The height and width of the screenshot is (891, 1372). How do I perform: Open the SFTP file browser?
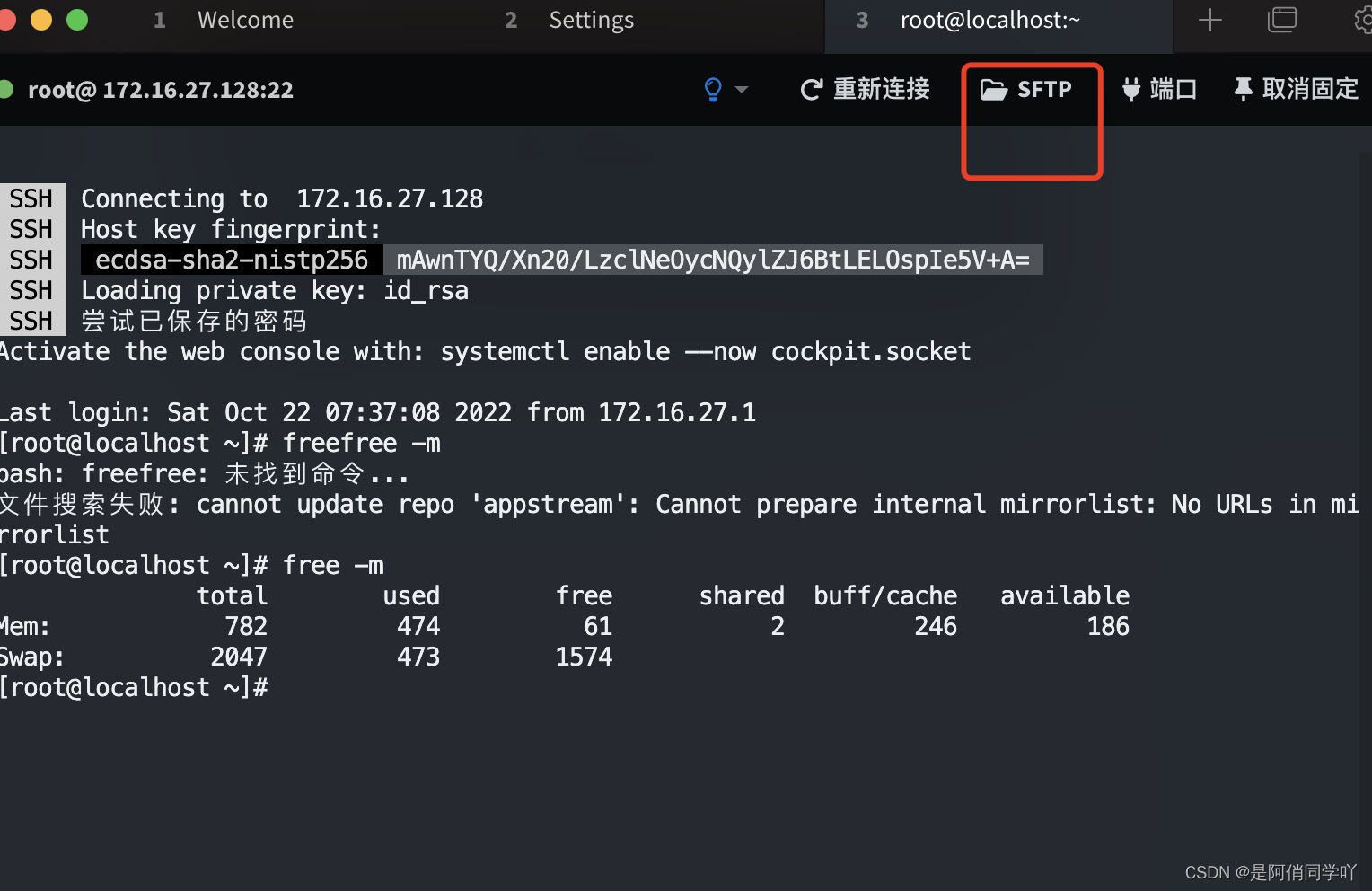tap(1026, 90)
